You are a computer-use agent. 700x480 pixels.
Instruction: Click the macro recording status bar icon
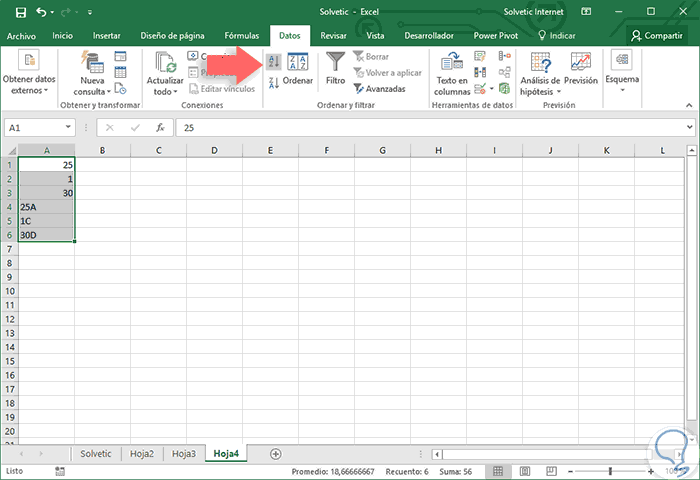pos(60,471)
